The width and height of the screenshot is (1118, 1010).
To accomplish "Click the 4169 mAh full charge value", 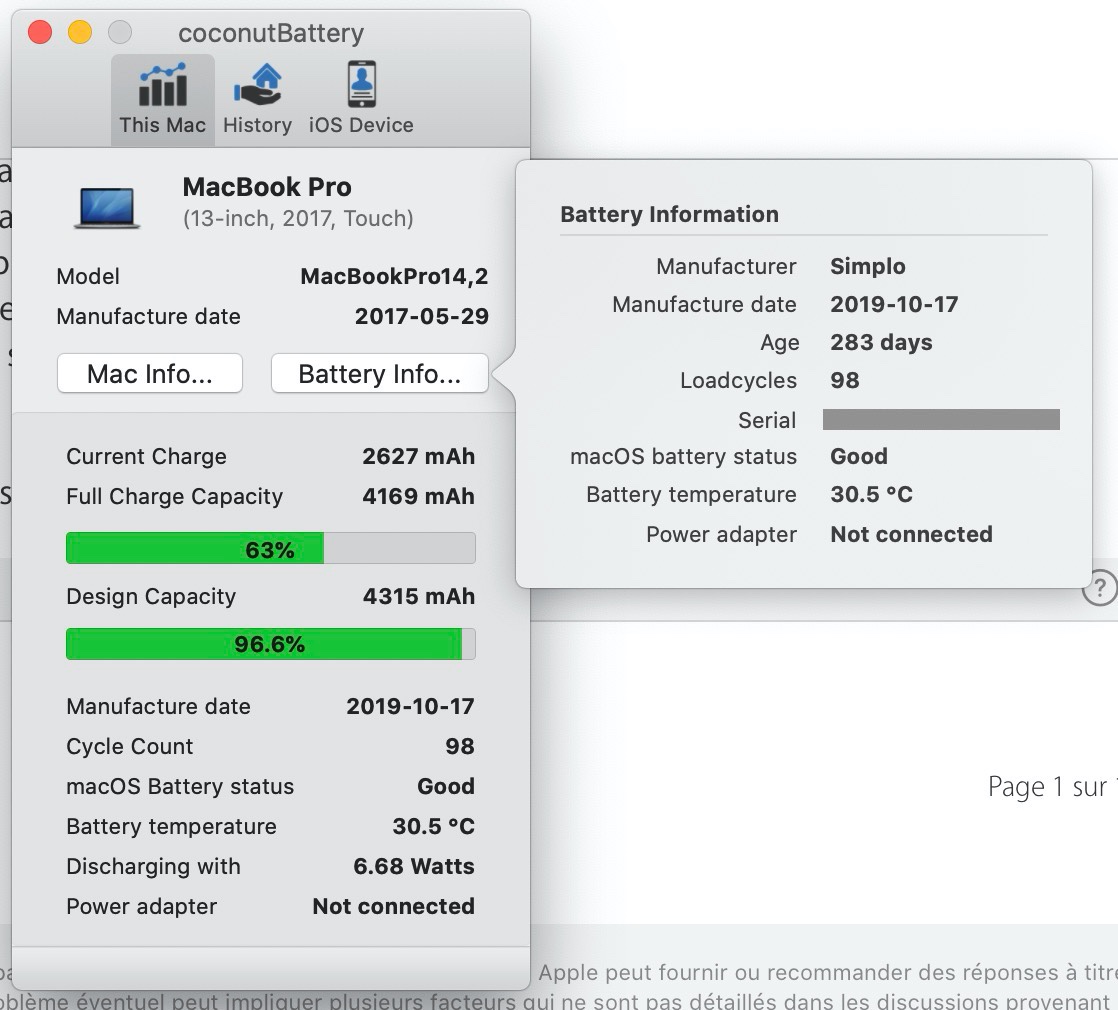I will (x=419, y=496).
